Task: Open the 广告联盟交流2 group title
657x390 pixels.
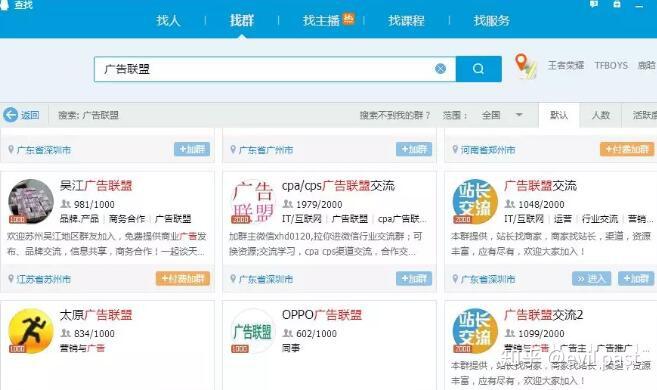Action: point(543,315)
